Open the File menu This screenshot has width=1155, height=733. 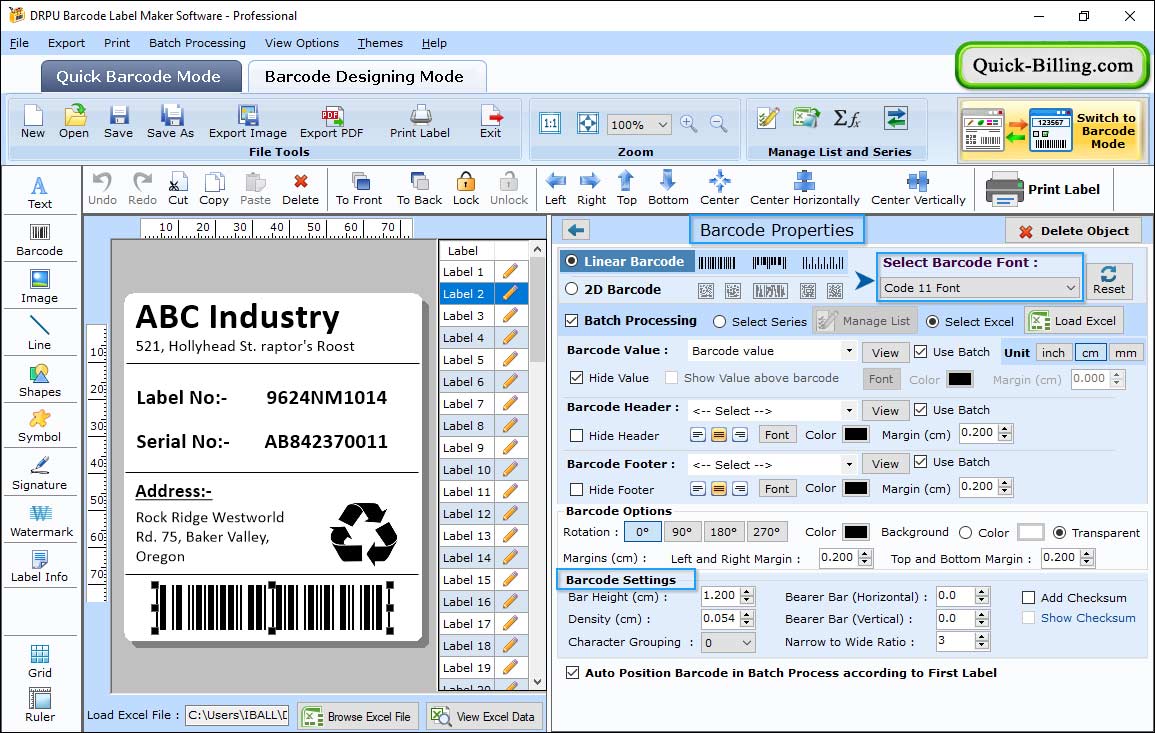point(19,43)
